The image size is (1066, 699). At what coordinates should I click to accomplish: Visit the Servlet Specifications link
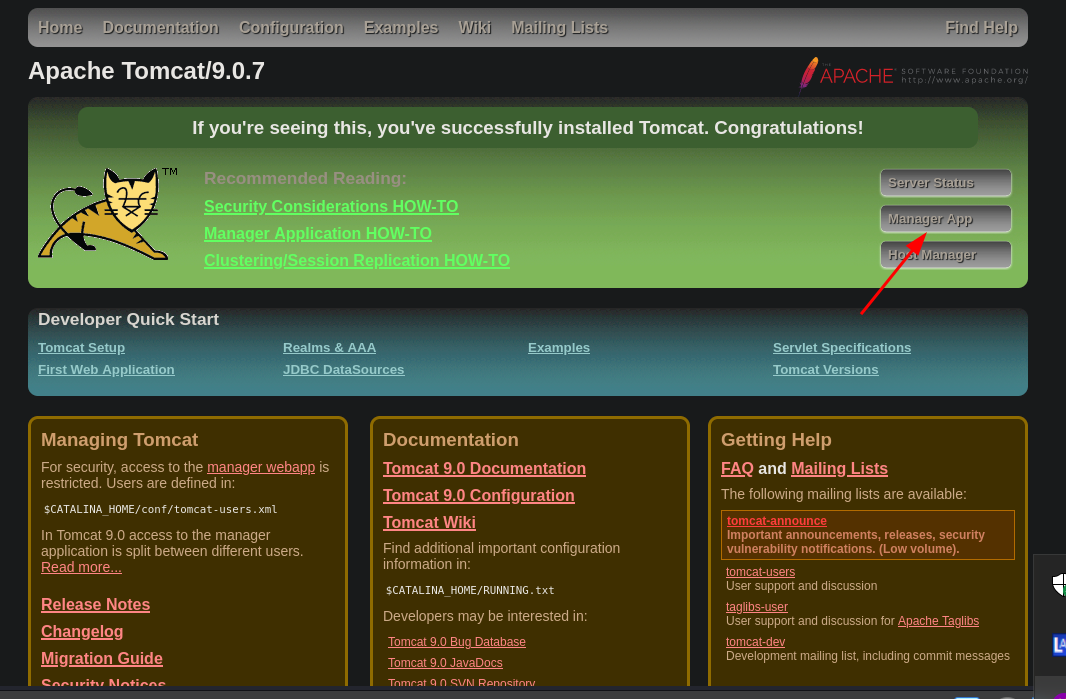point(841,348)
